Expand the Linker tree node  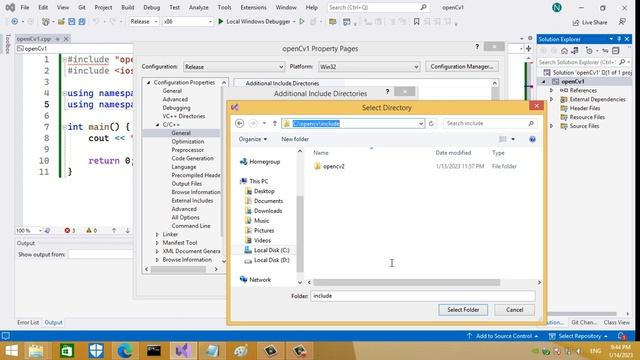tap(158, 234)
